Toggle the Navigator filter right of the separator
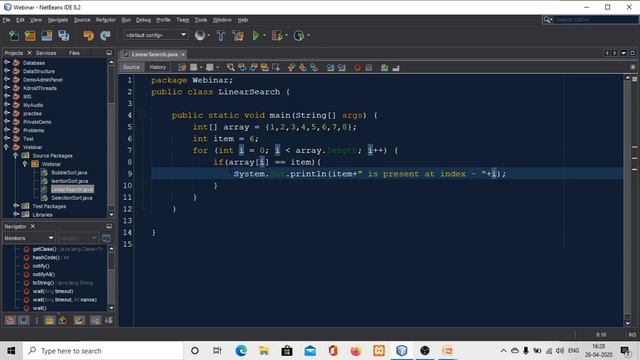Viewport: 640px width, 360px height. point(49,320)
